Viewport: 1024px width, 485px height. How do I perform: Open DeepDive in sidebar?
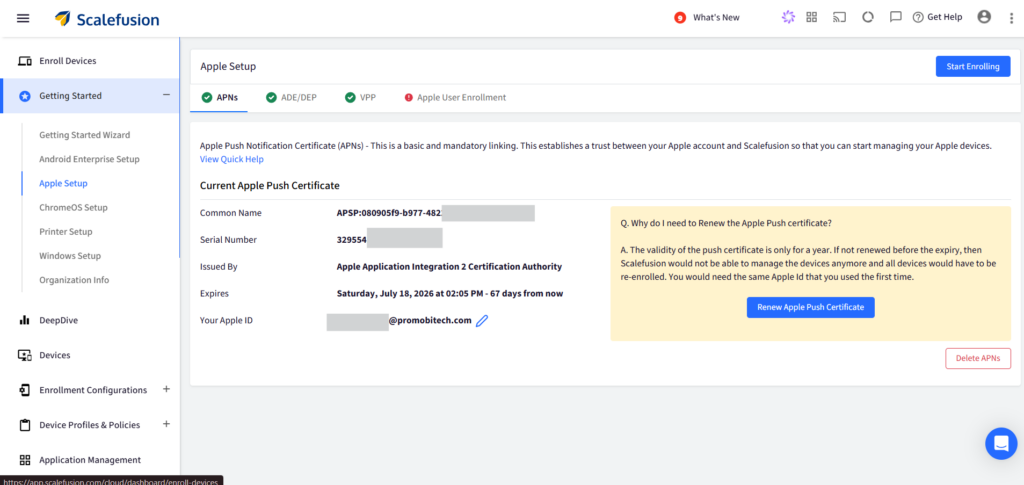[x=59, y=320]
